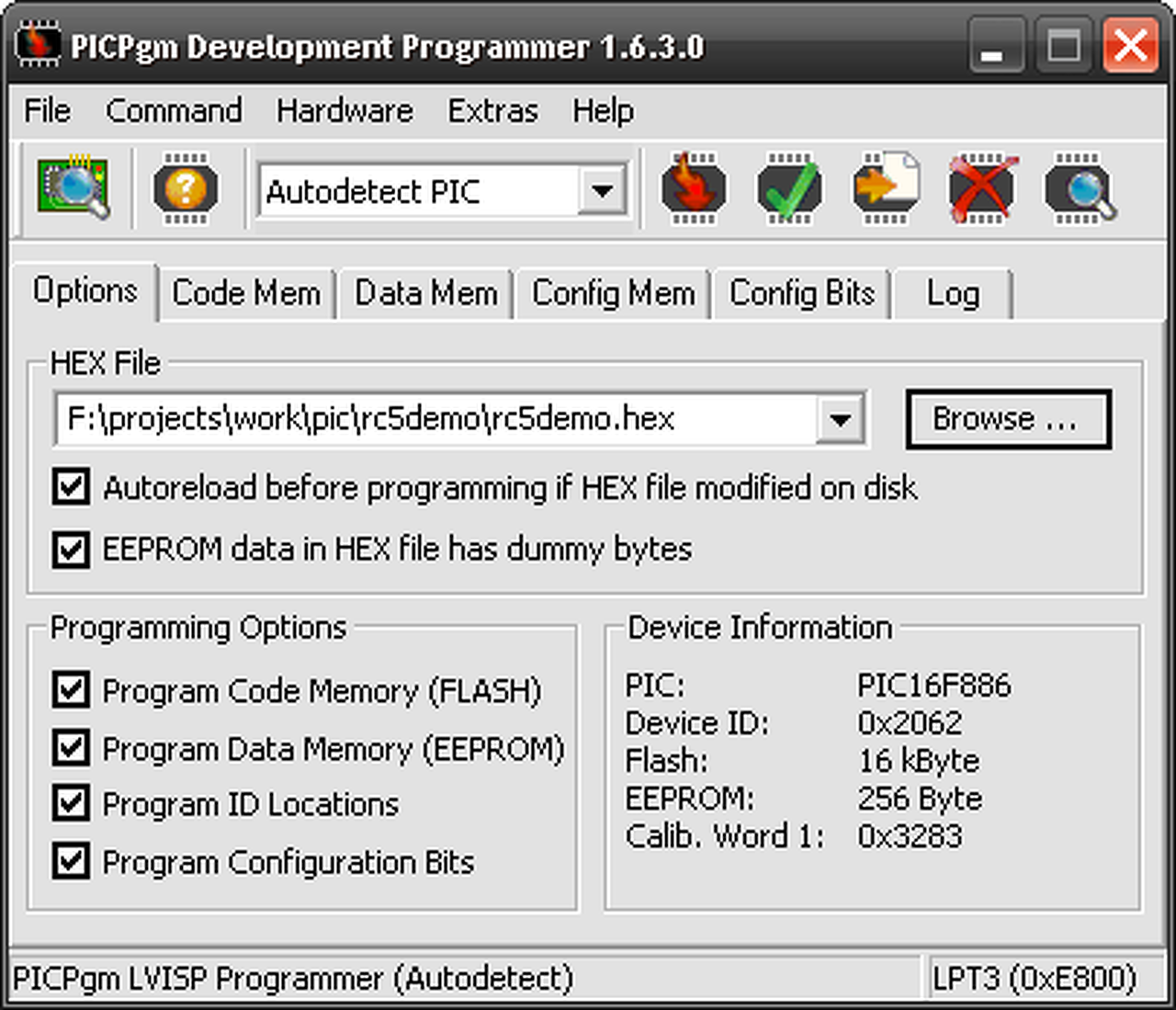Open the Hardware menu

pos(345,110)
